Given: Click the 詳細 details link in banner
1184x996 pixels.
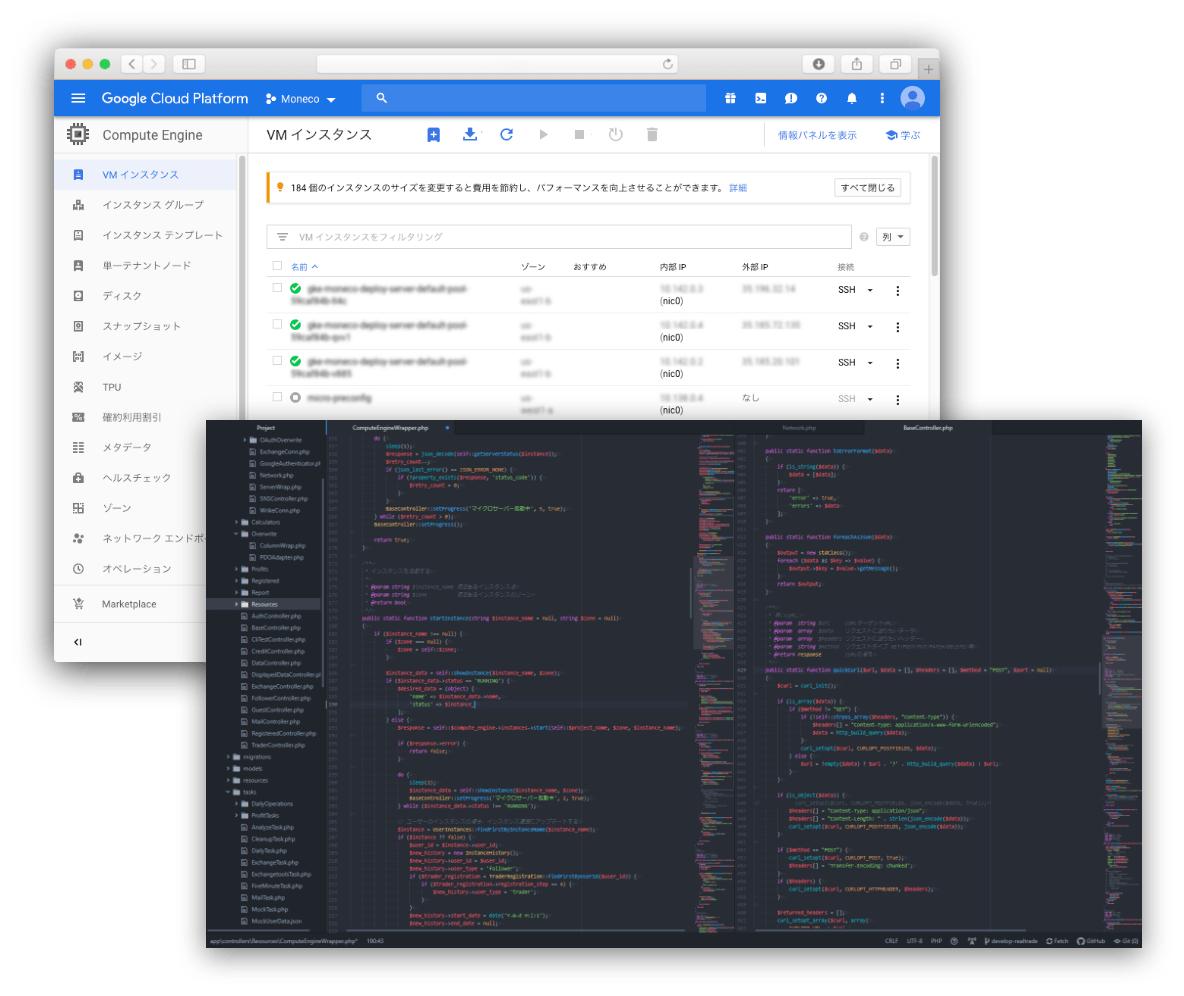Looking at the screenshot, I should coord(738,188).
